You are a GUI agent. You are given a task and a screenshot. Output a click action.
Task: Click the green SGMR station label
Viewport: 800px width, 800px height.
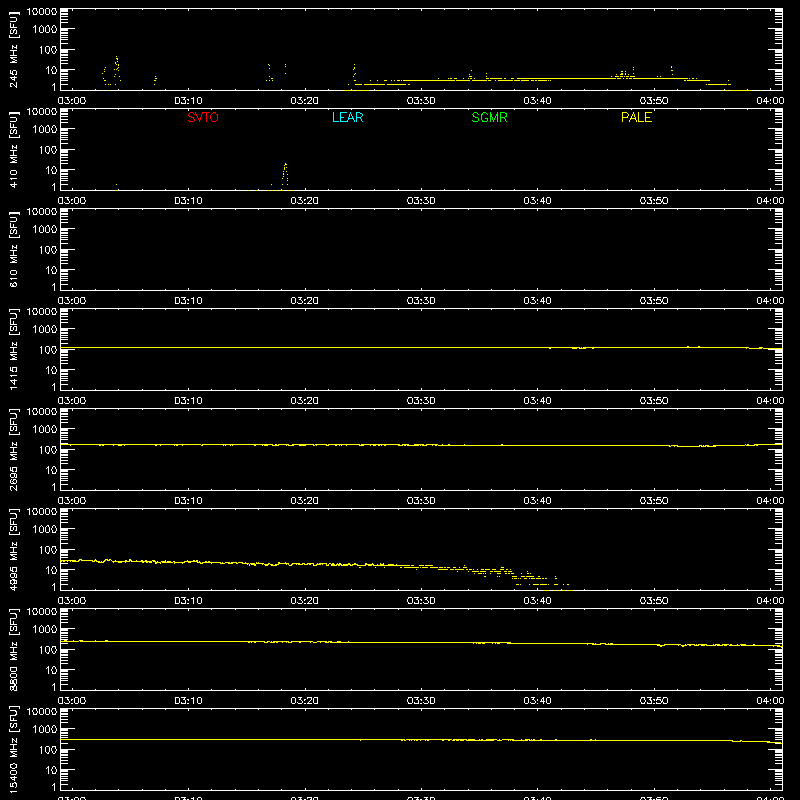point(489,117)
